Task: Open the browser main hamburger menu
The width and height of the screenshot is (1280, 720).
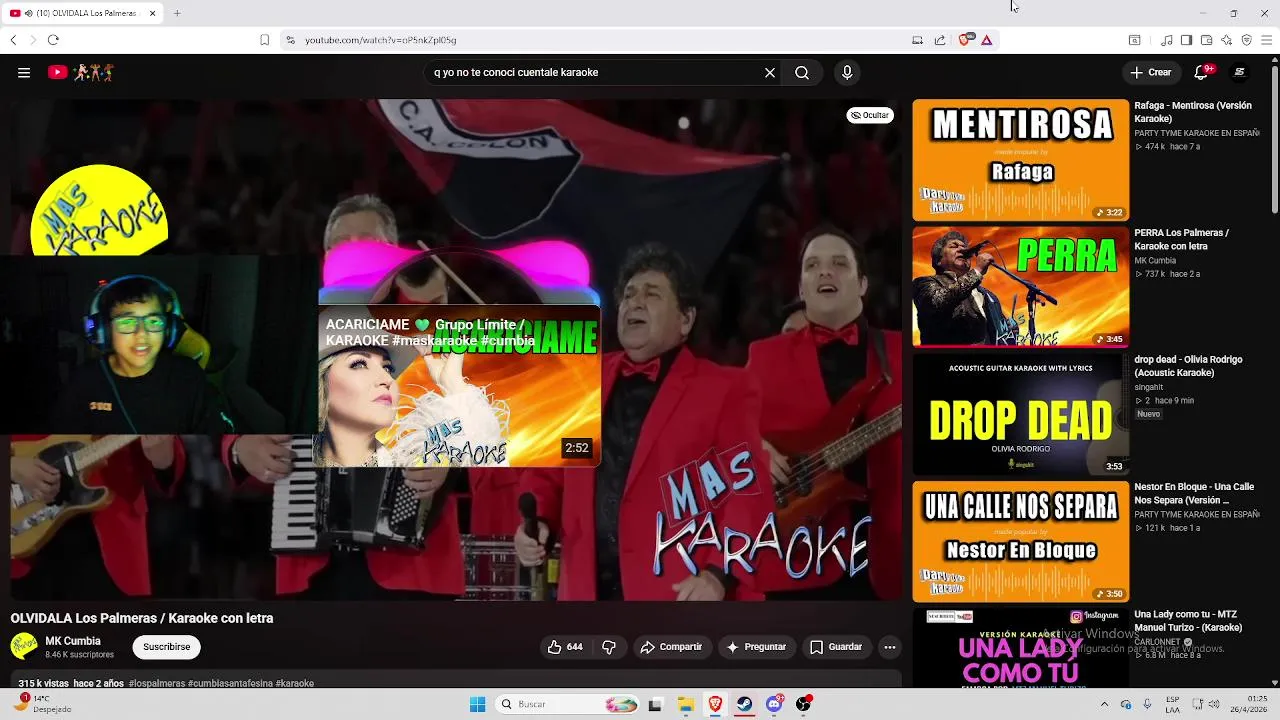Action: (x=1267, y=40)
